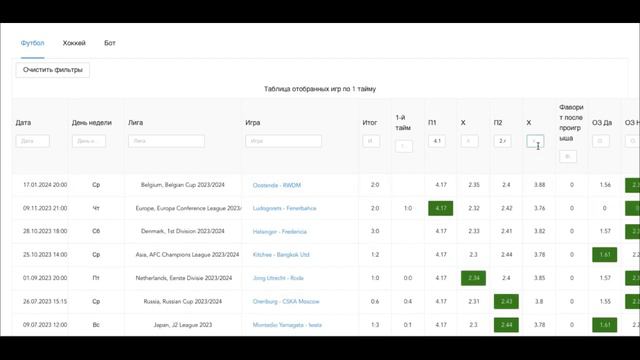Click the green 2.34 cell in Jong Utrecht row
Screen dimensions: 640x360
pyautogui.click(x=473, y=278)
